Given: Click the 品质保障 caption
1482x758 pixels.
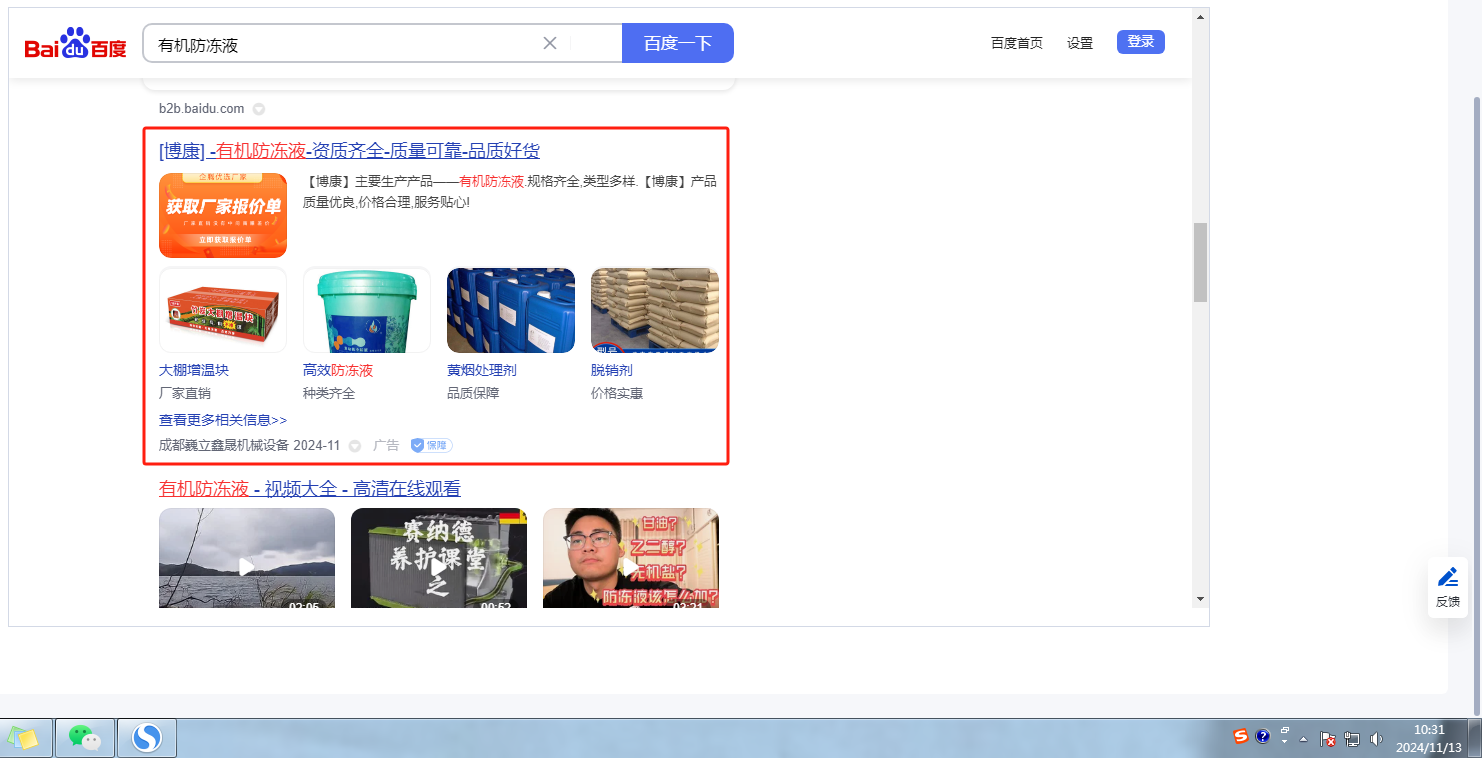Looking at the screenshot, I should coord(473,394).
